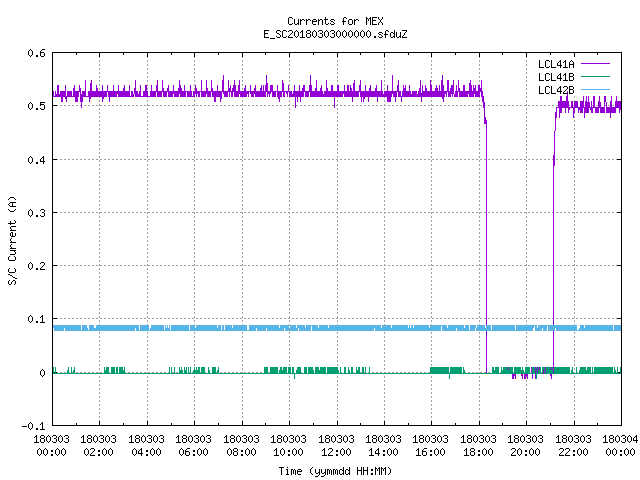Click the y-axis tick value 0.6
Image resolution: width=640 pixels, height=480 pixels.
click(x=36, y=53)
